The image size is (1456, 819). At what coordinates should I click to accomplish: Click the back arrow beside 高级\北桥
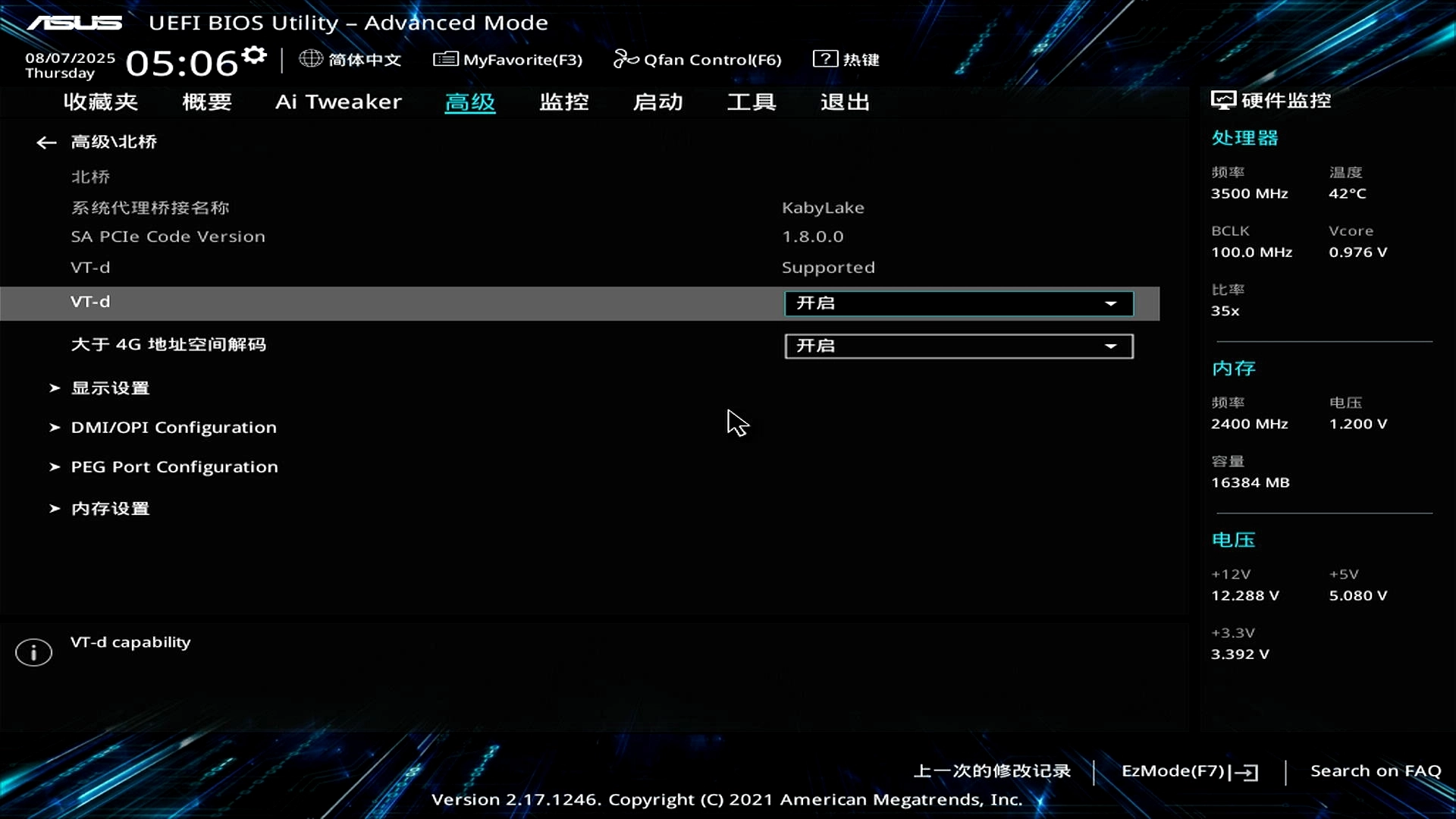[46, 143]
